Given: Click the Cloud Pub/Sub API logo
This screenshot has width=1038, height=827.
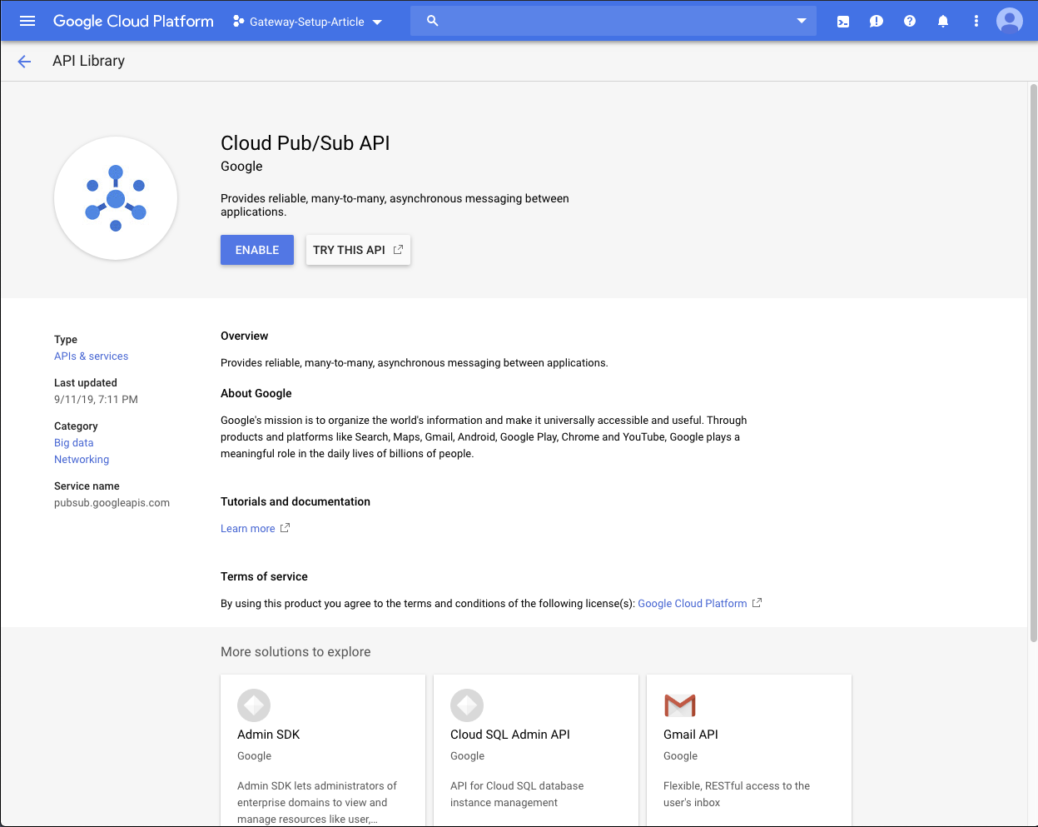Looking at the screenshot, I should [115, 198].
